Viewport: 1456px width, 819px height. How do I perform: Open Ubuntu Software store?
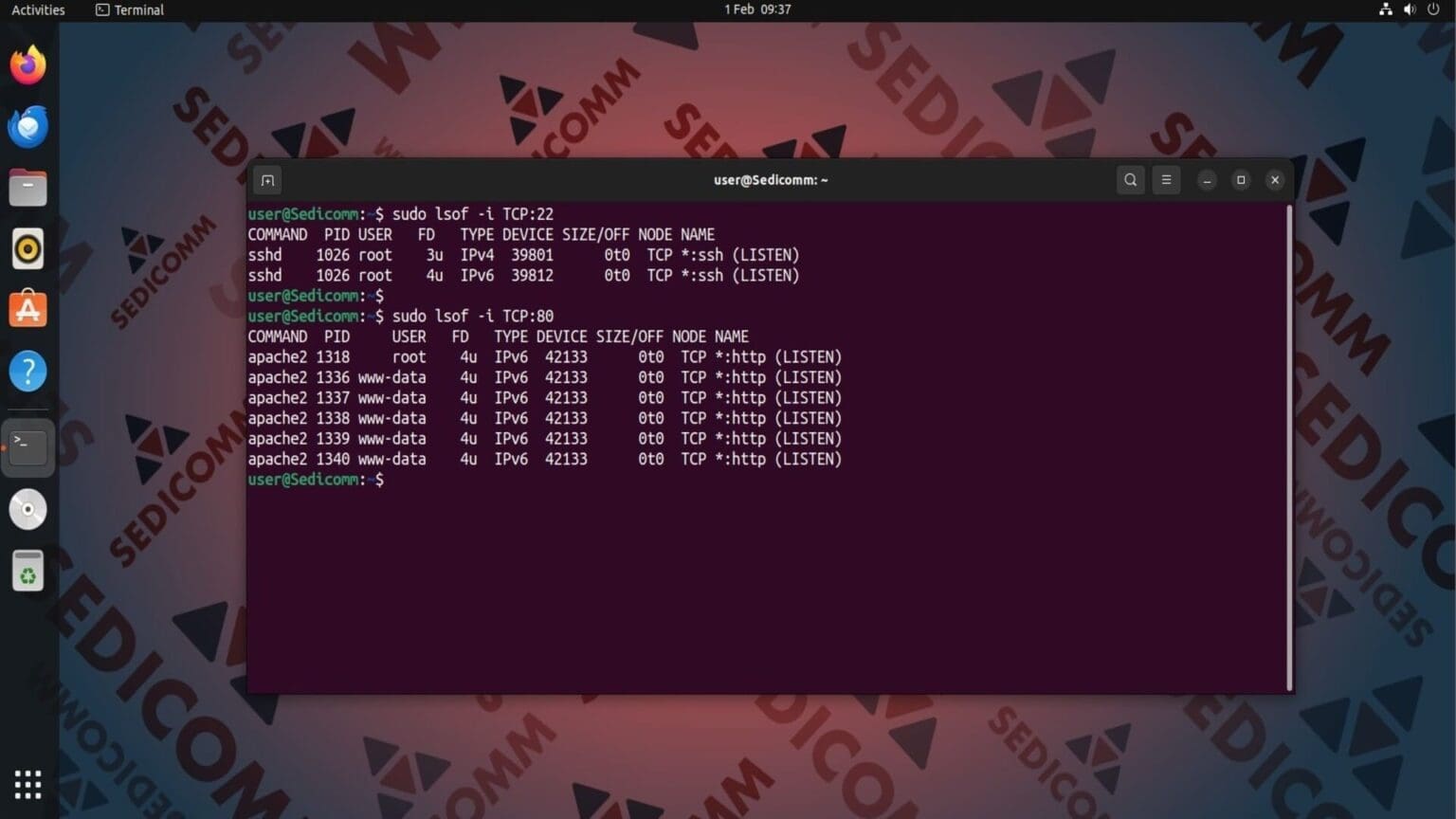click(x=27, y=308)
